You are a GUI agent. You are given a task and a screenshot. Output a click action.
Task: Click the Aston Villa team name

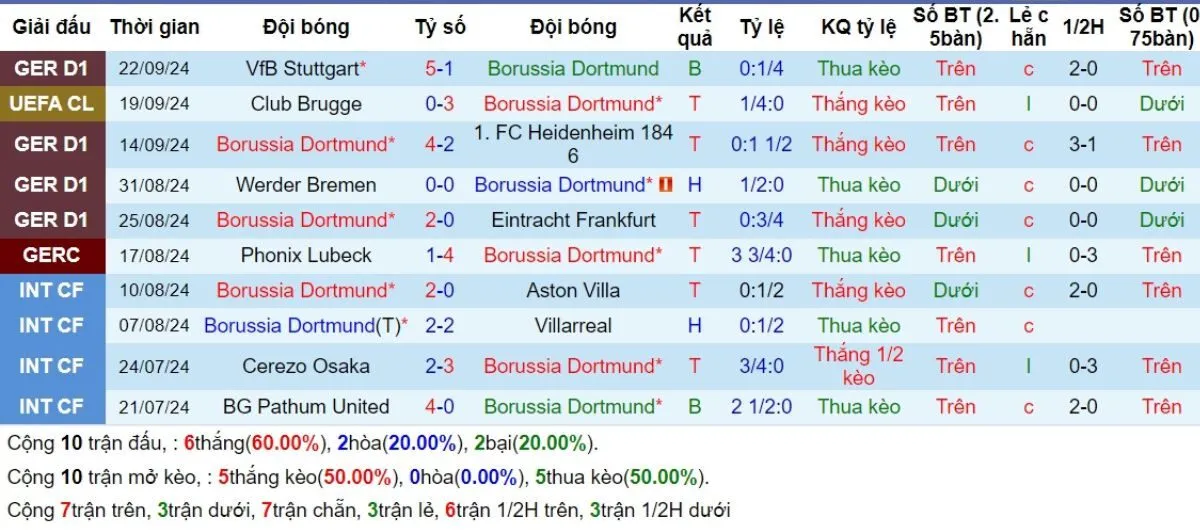coord(573,291)
